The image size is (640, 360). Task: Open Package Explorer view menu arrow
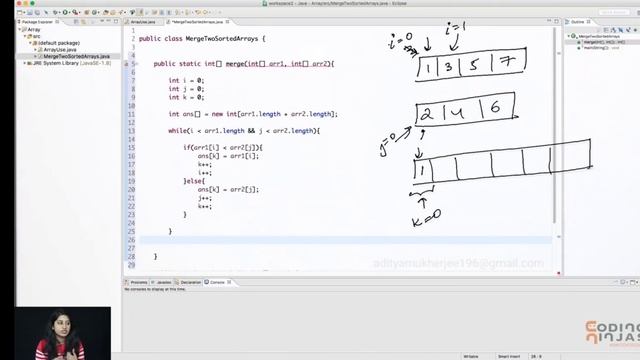pyautogui.click(x=102, y=21)
